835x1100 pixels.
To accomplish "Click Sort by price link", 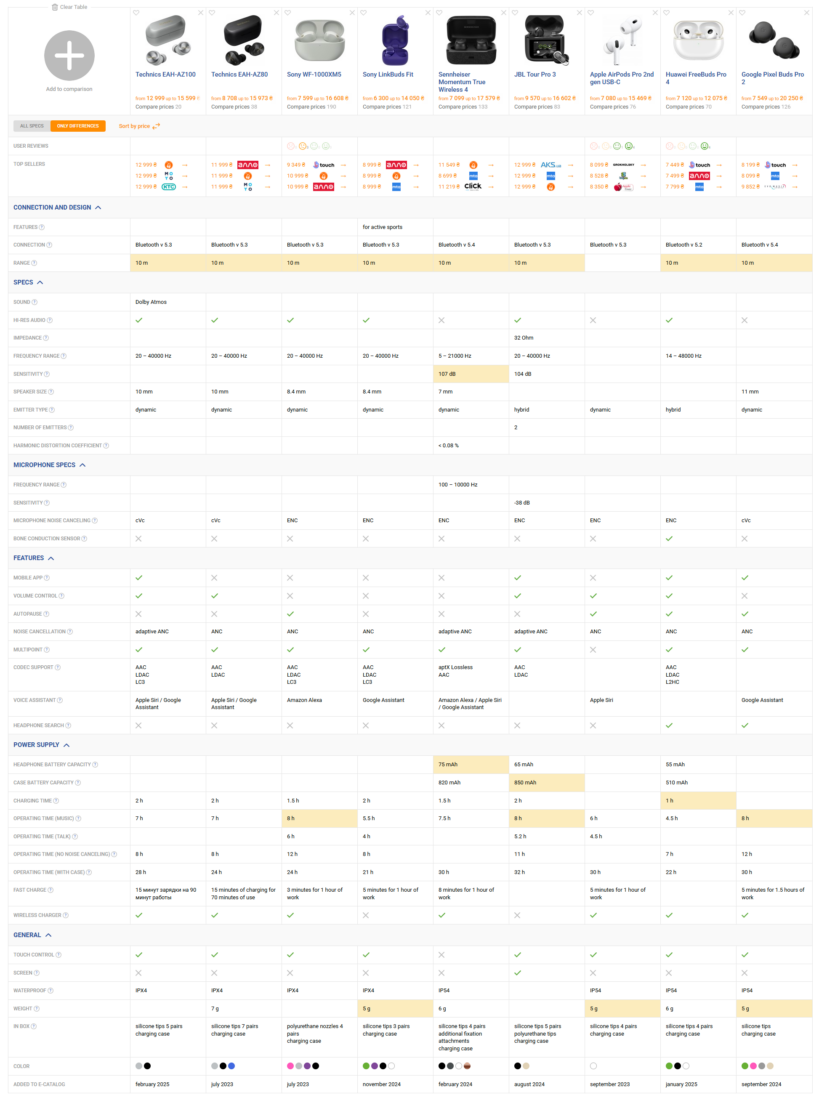I will (x=134, y=126).
